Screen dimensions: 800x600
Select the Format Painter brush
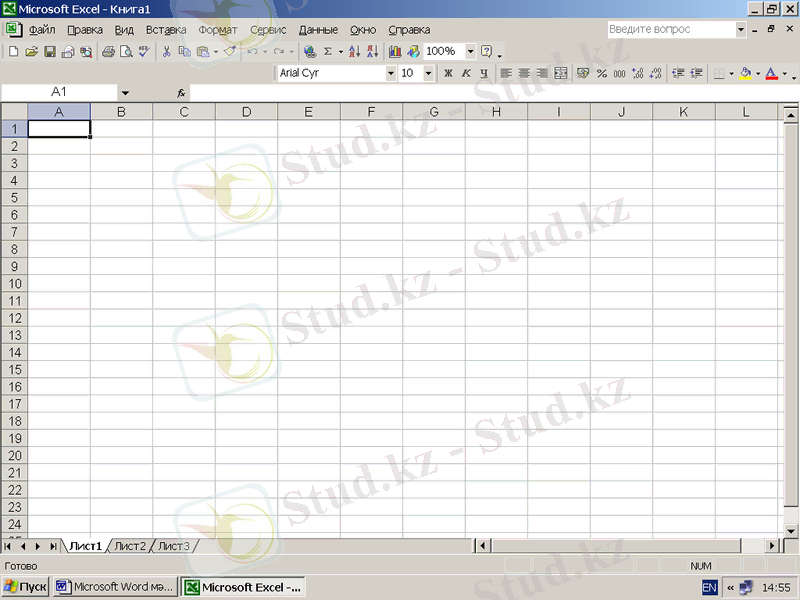click(x=230, y=52)
